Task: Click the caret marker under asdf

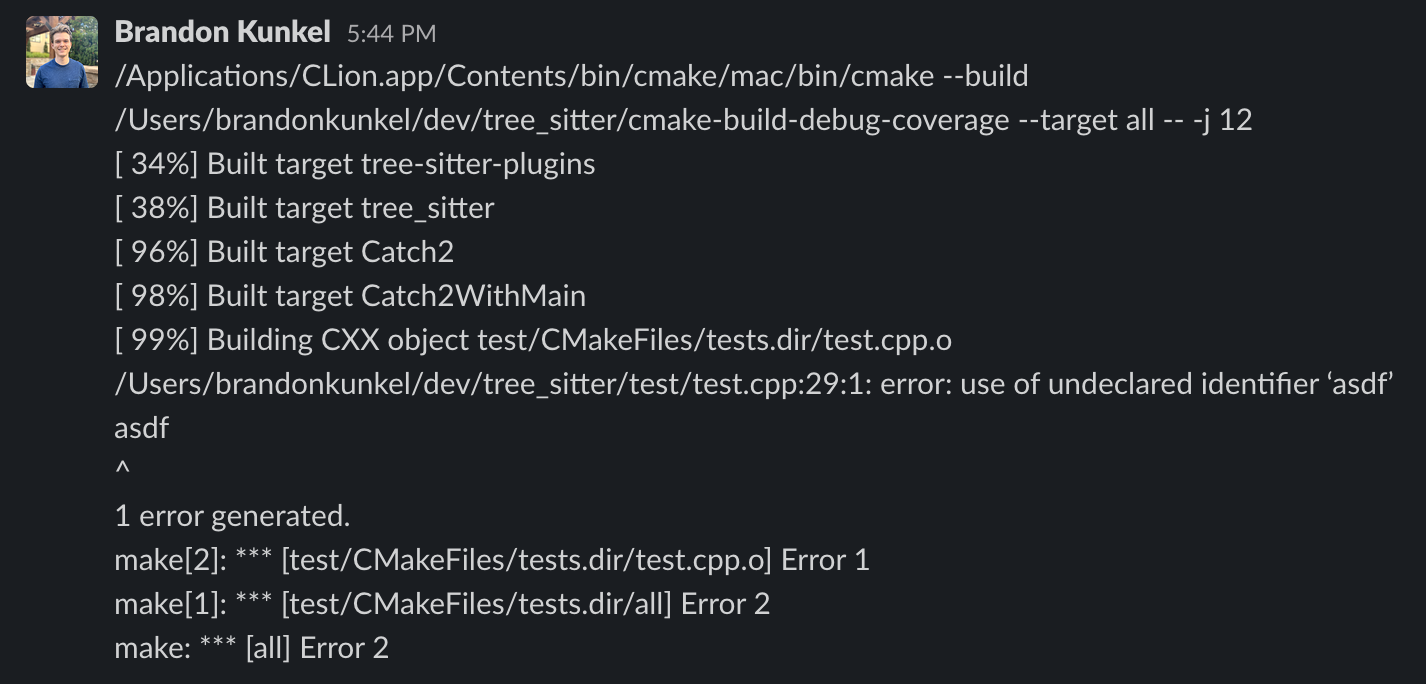Action: [123, 470]
